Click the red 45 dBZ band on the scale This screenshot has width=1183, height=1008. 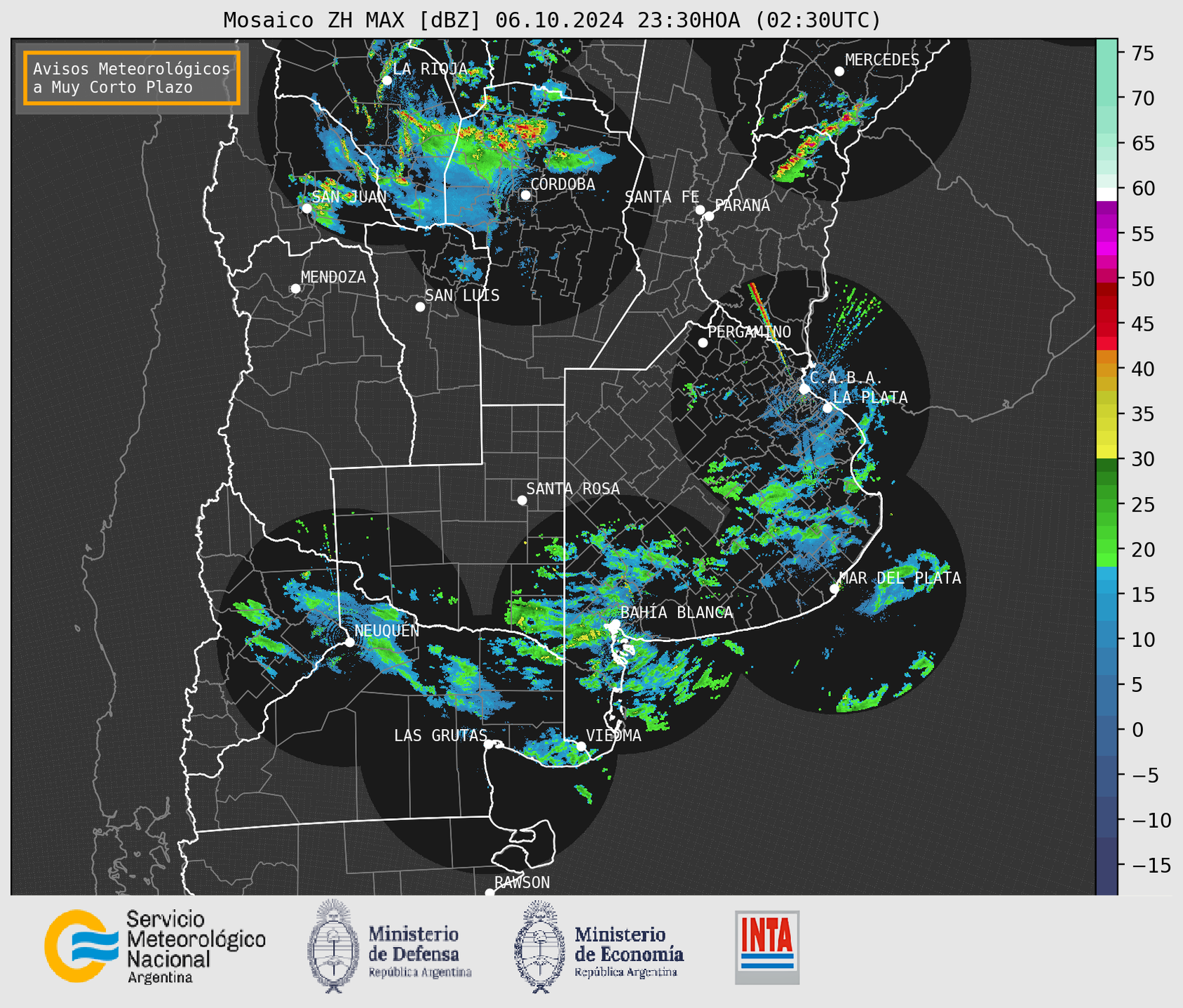coord(1107,325)
